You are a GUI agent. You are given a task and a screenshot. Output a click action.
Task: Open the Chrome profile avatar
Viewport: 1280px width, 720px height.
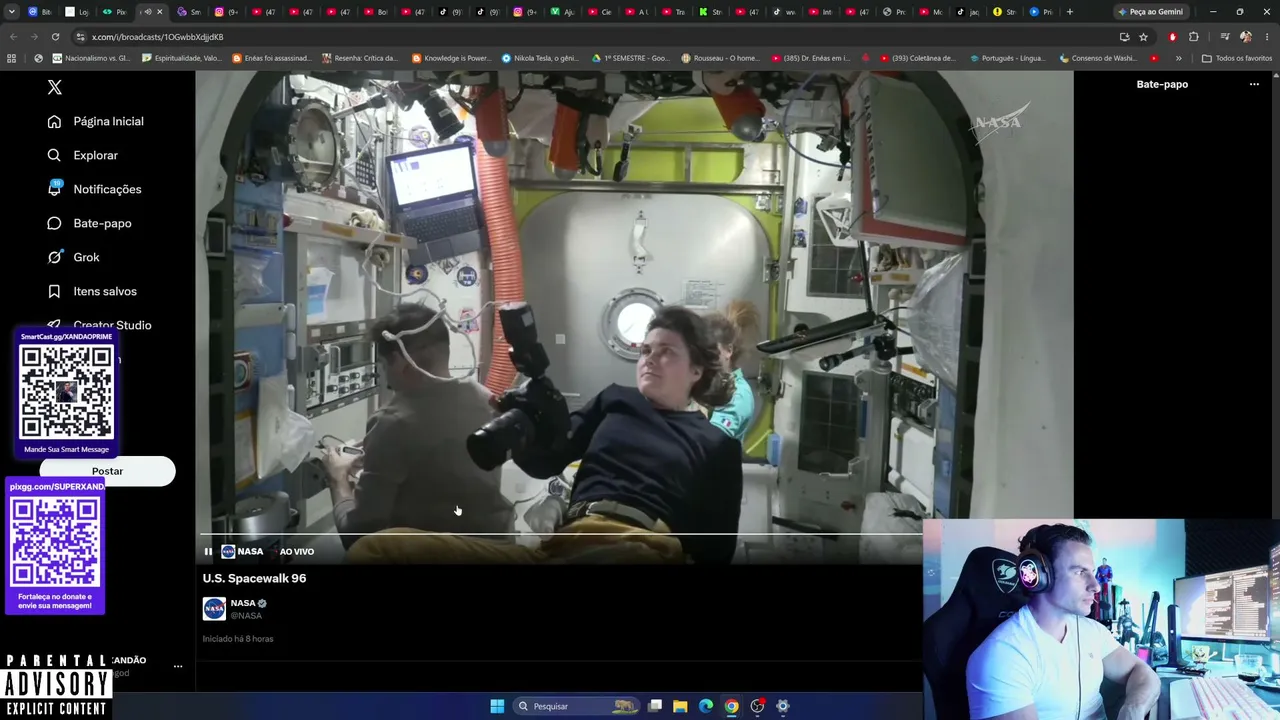coord(1246,37)
